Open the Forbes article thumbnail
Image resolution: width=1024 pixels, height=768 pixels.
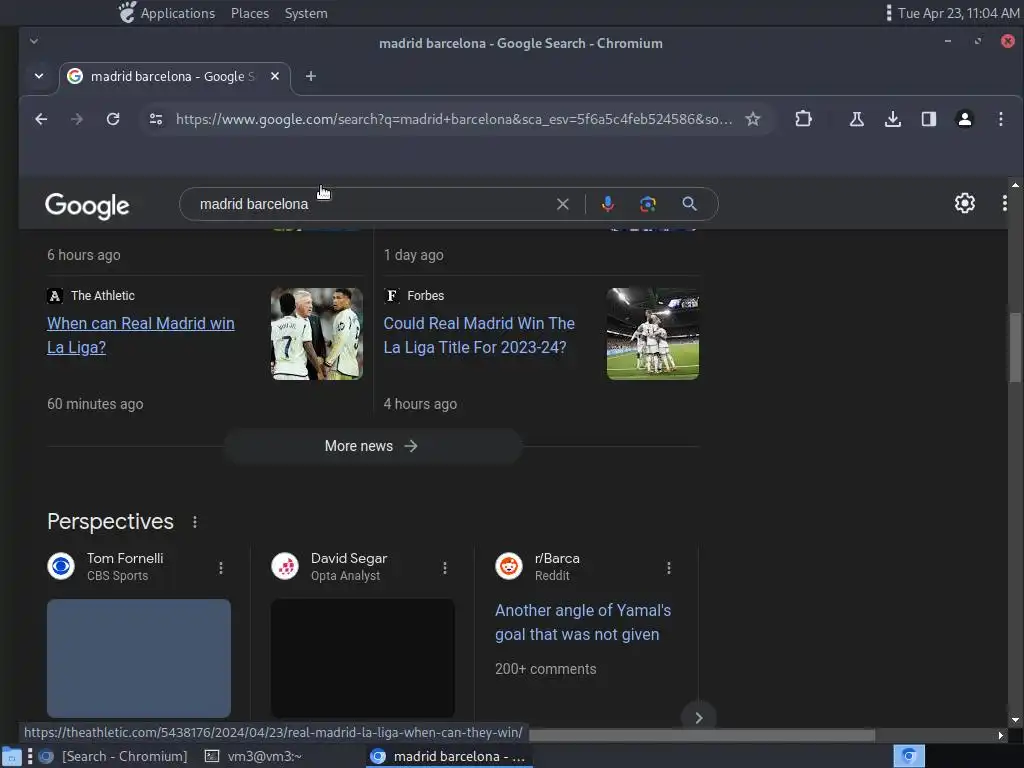pos(652,334)
